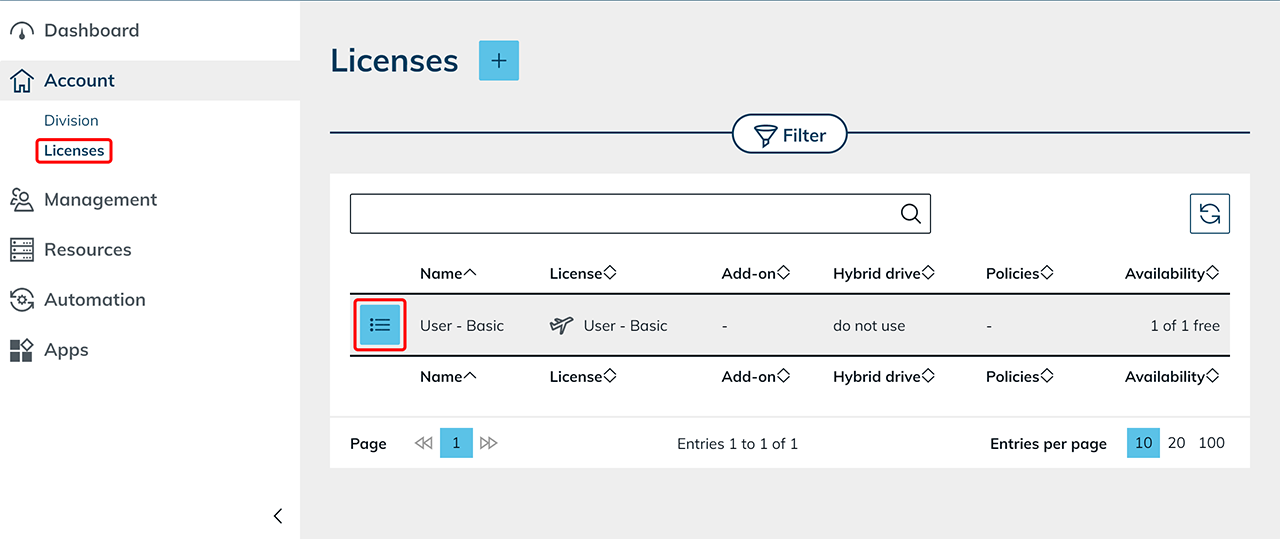Open the Apps sidebar section
1280x539 pixels.
click(66, 350)
